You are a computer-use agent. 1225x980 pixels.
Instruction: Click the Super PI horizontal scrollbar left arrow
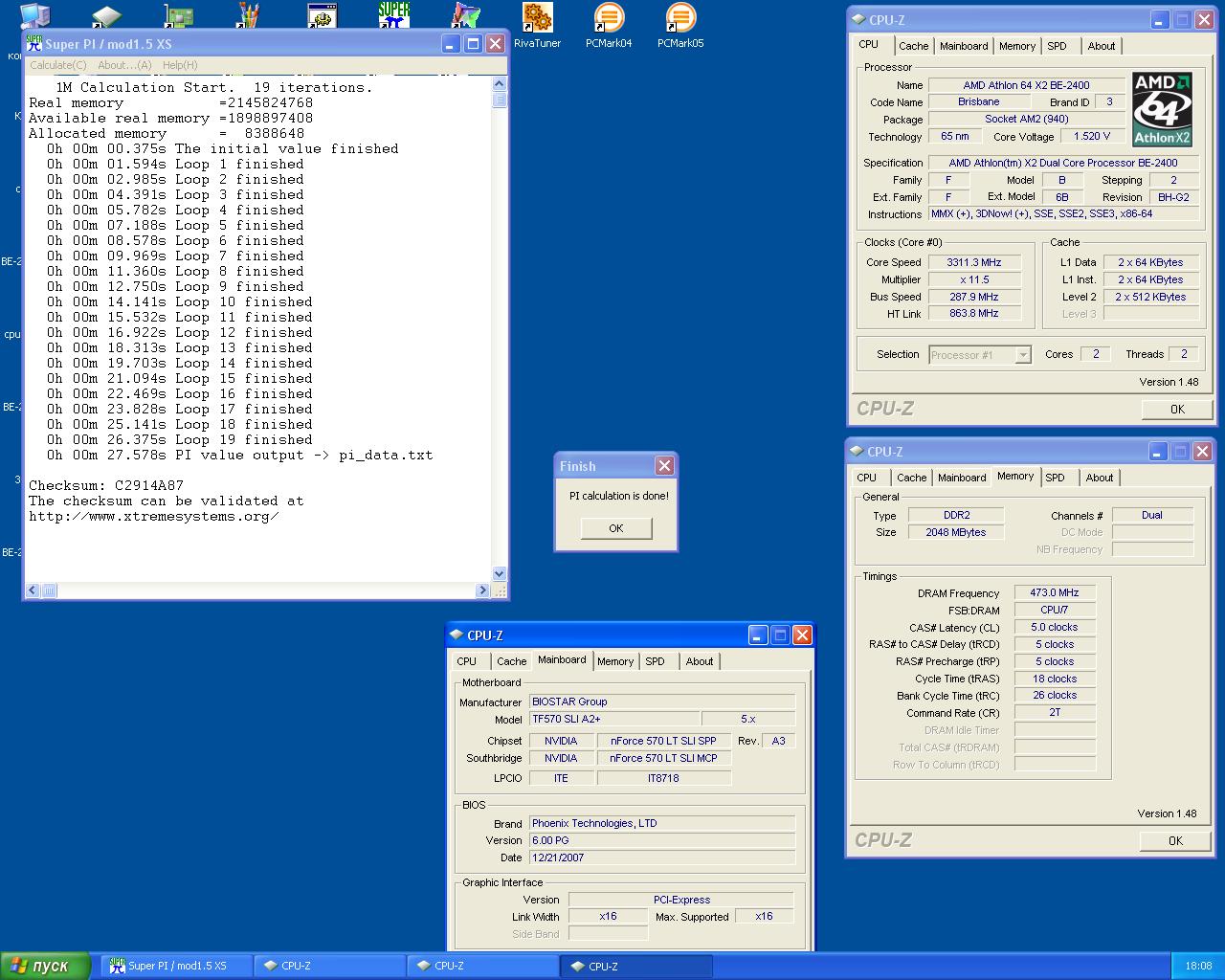(x=33, y=590)
